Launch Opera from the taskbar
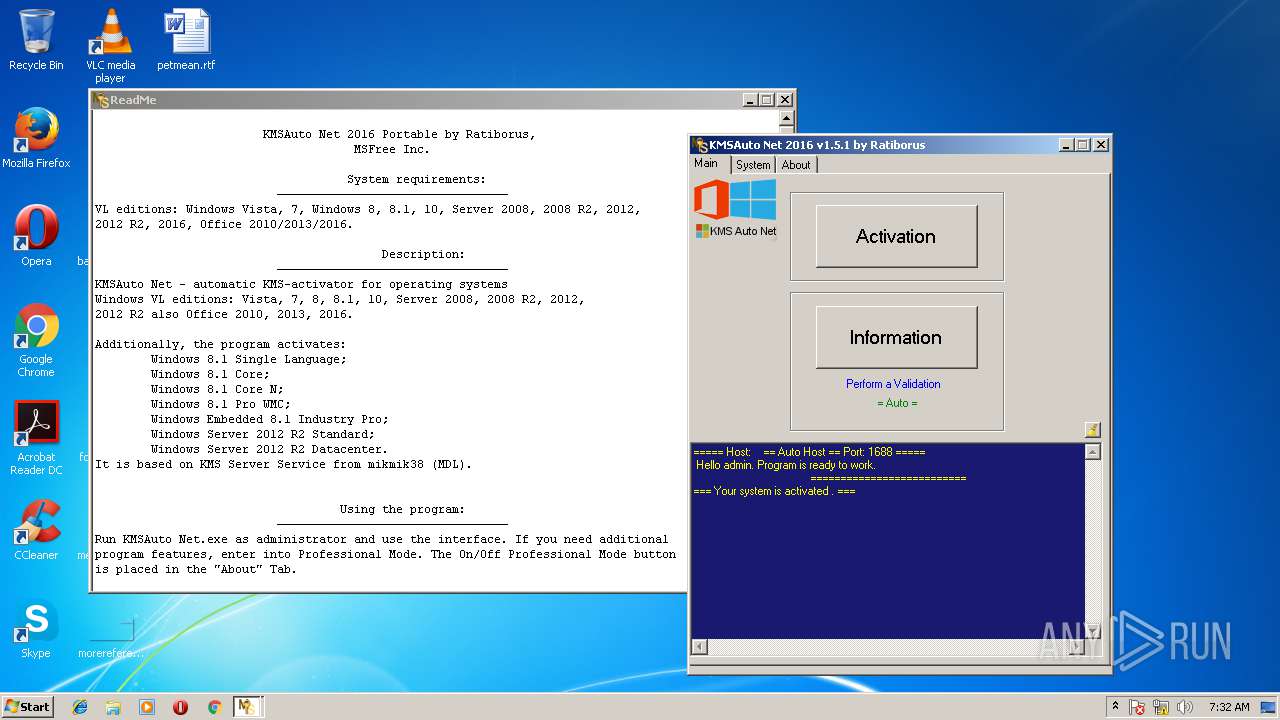1280x720 pixels. (x=180, y=707)
